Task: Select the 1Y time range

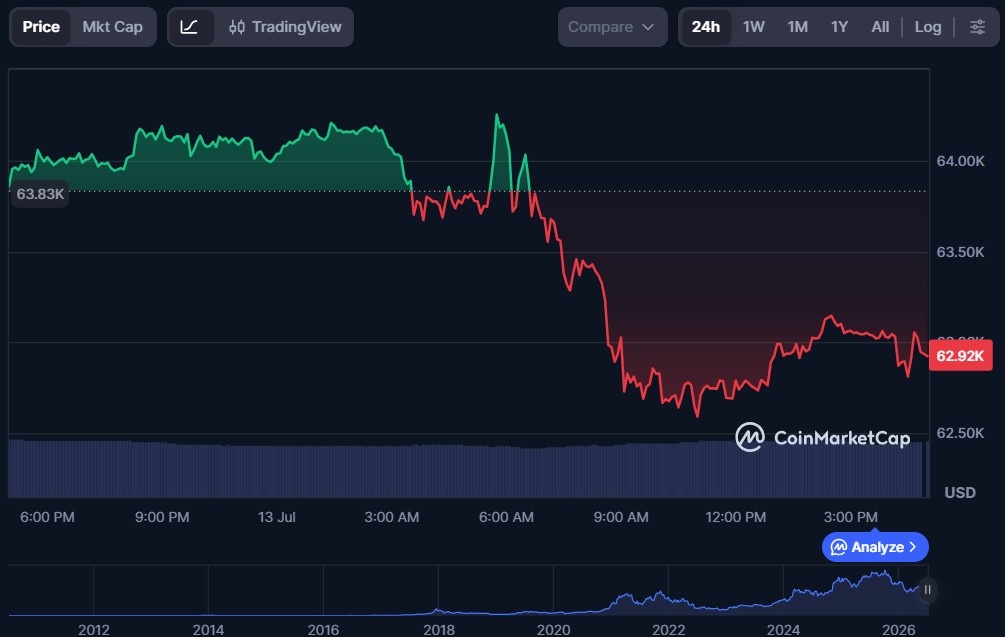Action: [x=840, y=27]
